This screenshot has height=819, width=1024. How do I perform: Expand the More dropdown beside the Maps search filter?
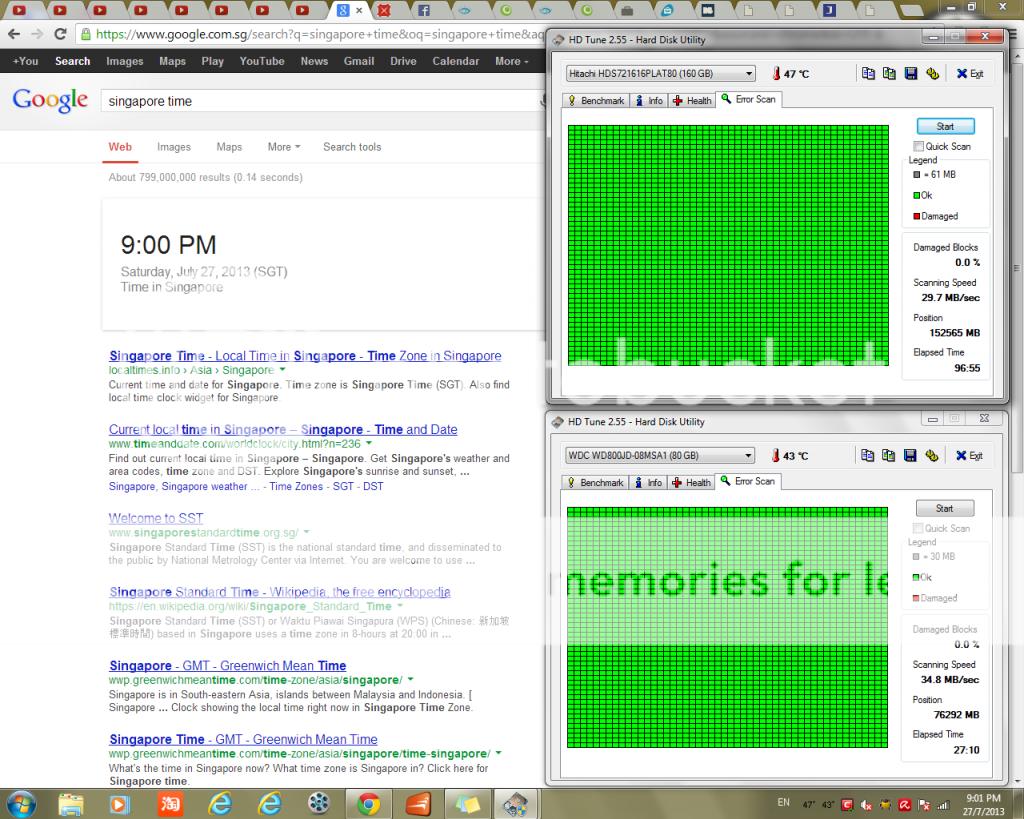point(284,147)
